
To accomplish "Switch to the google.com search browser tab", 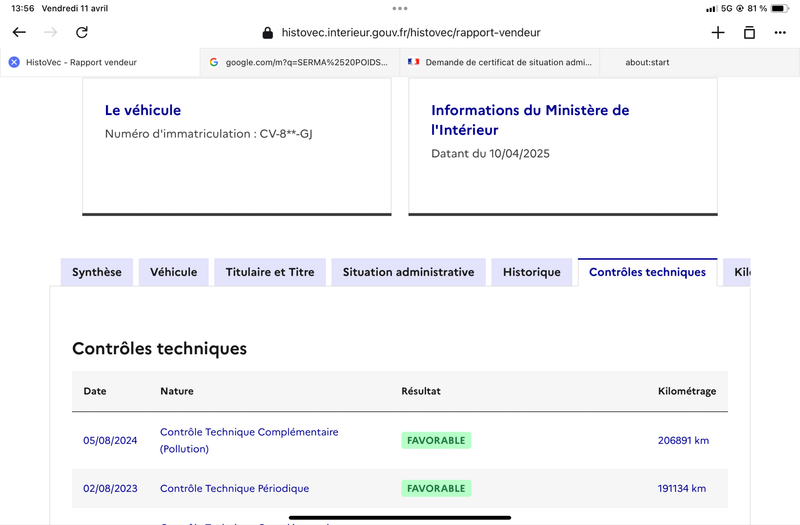I will pos(299,62).
